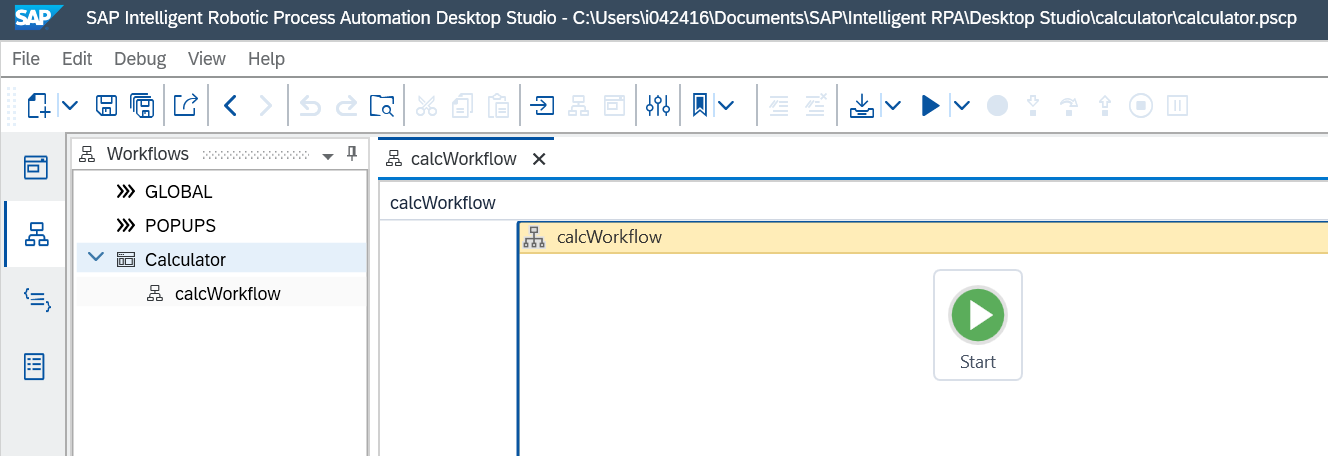Image resolution: width=1328 pixels, height=456 pixels.
Task: Click the circular record breakpoint icon
Action: [x=997, y=105]
